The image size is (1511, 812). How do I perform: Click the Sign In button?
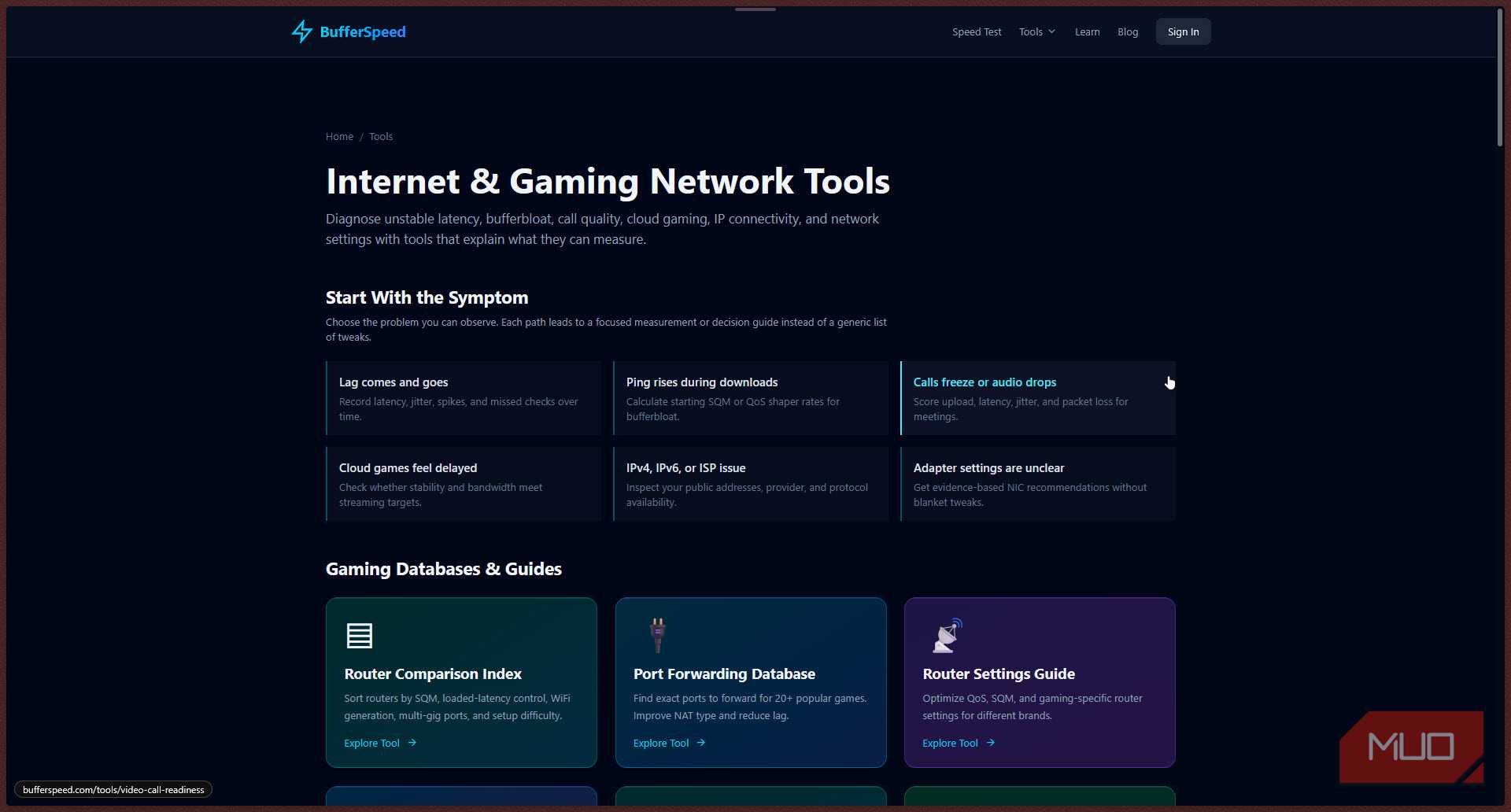[x=1183, y=31]
